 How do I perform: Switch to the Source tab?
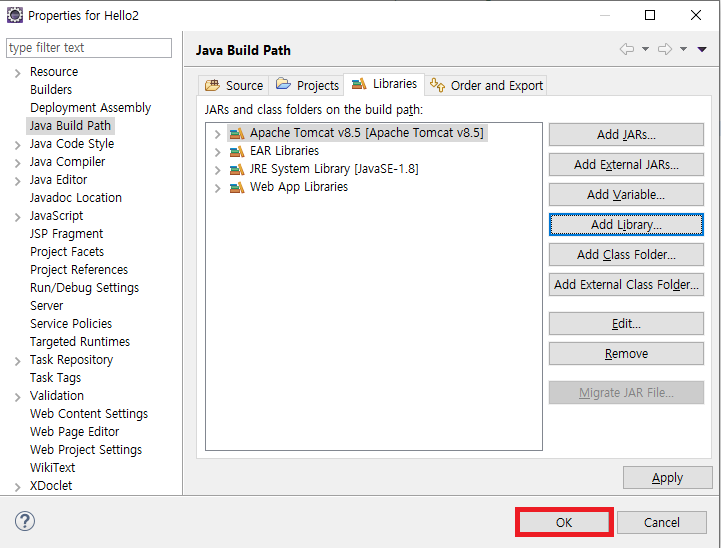[234, 86]
